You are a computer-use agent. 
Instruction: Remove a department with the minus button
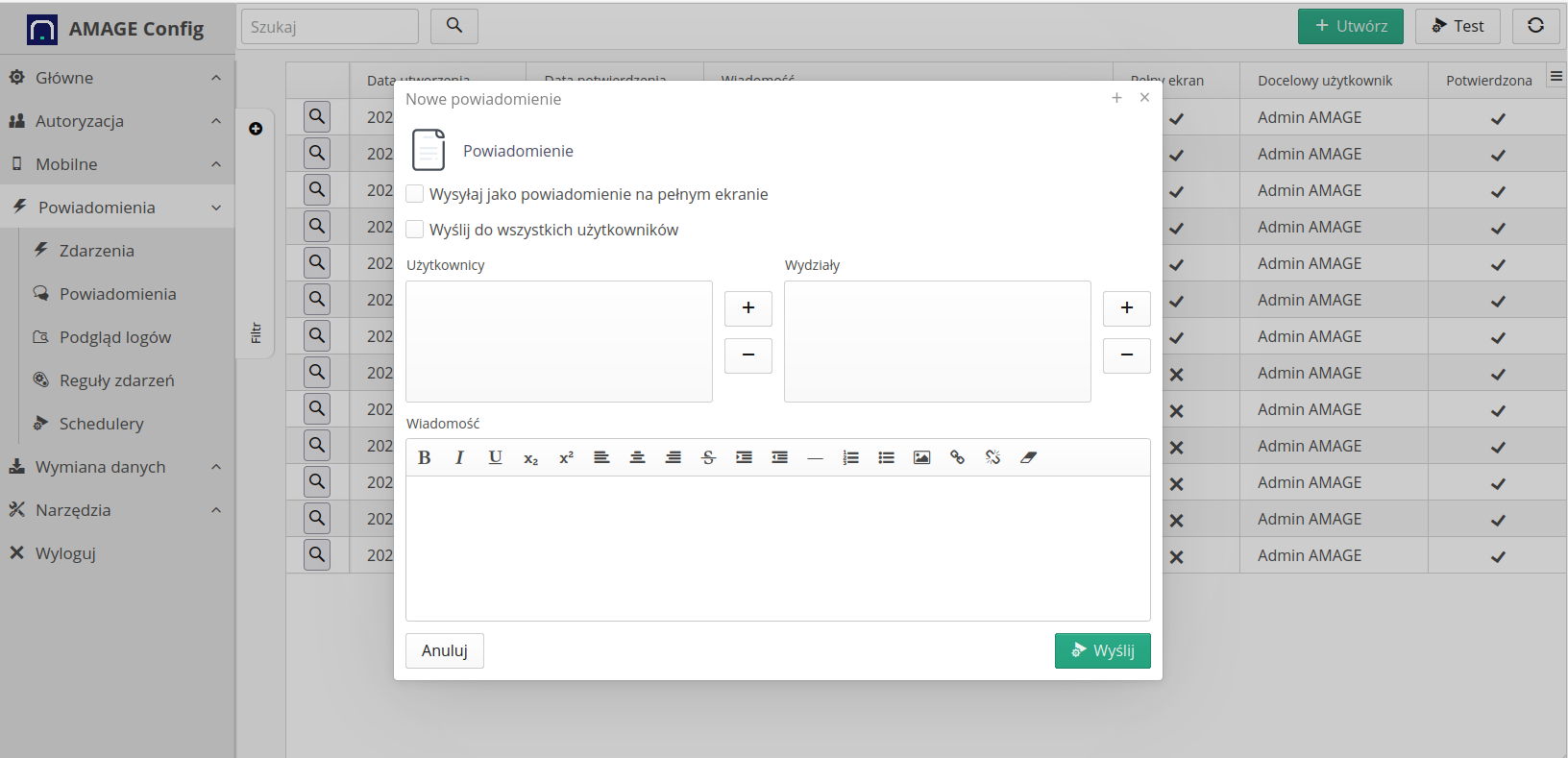[x=1126, y=355]
